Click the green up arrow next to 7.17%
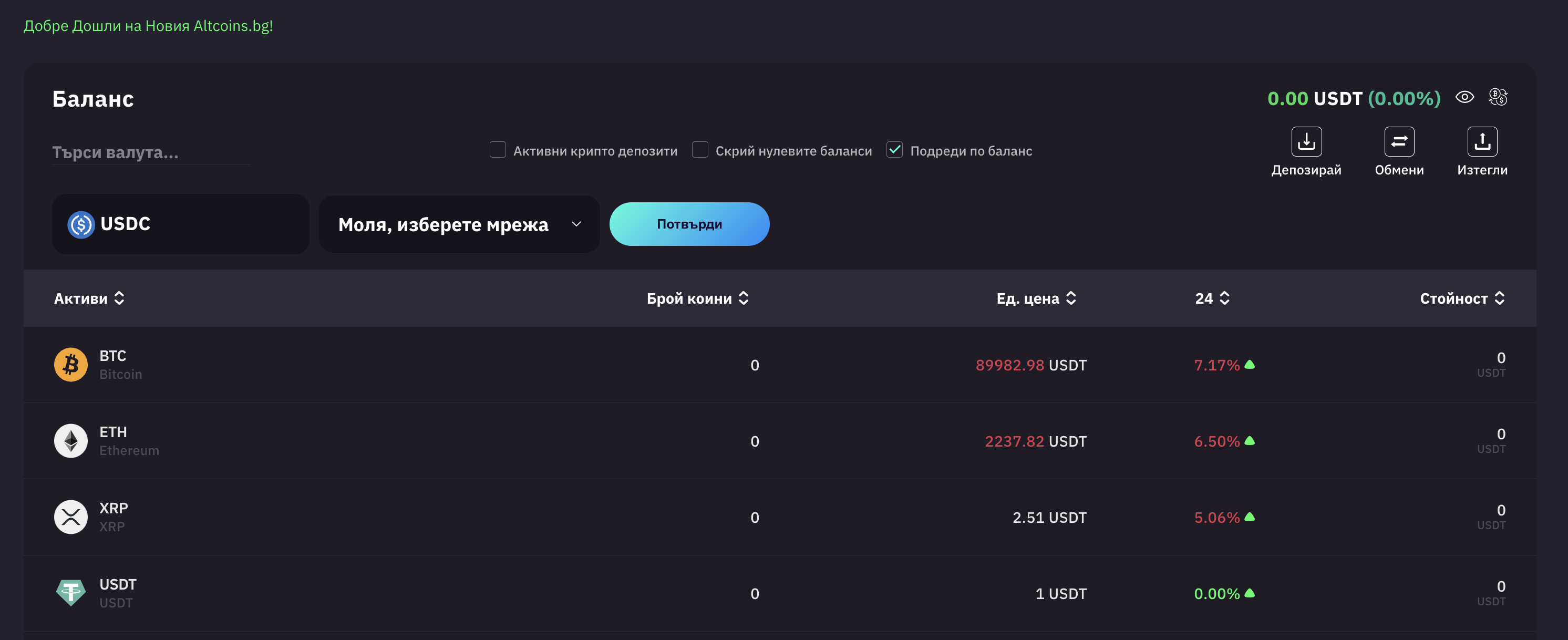Image resolution: width=1568 pixels, height=640 pixels. pos(1250,364)
